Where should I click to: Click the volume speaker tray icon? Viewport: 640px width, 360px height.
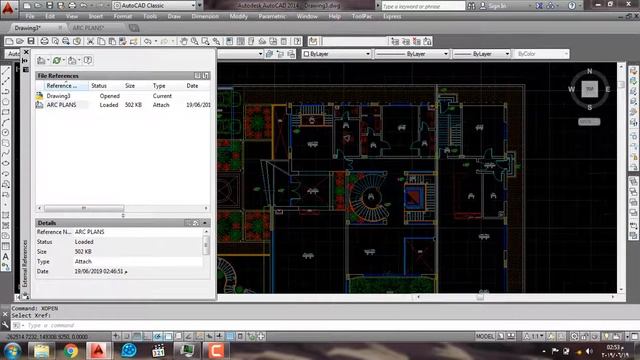point(589,351)
